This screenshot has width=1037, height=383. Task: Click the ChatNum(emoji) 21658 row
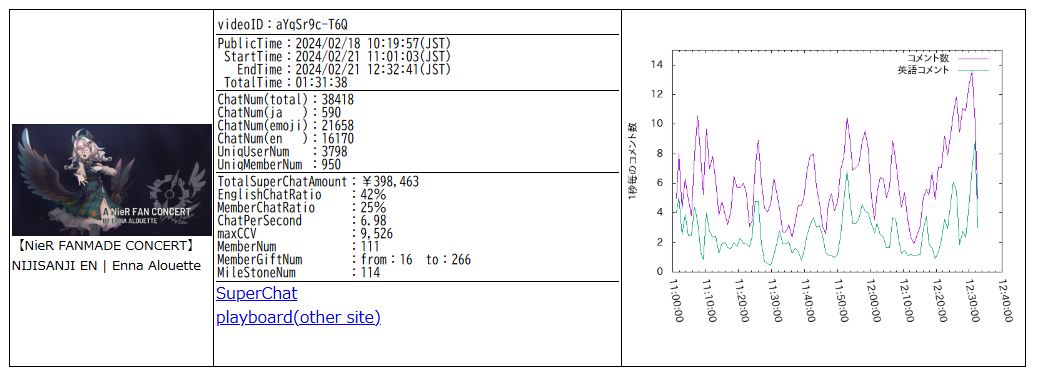(285, 126)
